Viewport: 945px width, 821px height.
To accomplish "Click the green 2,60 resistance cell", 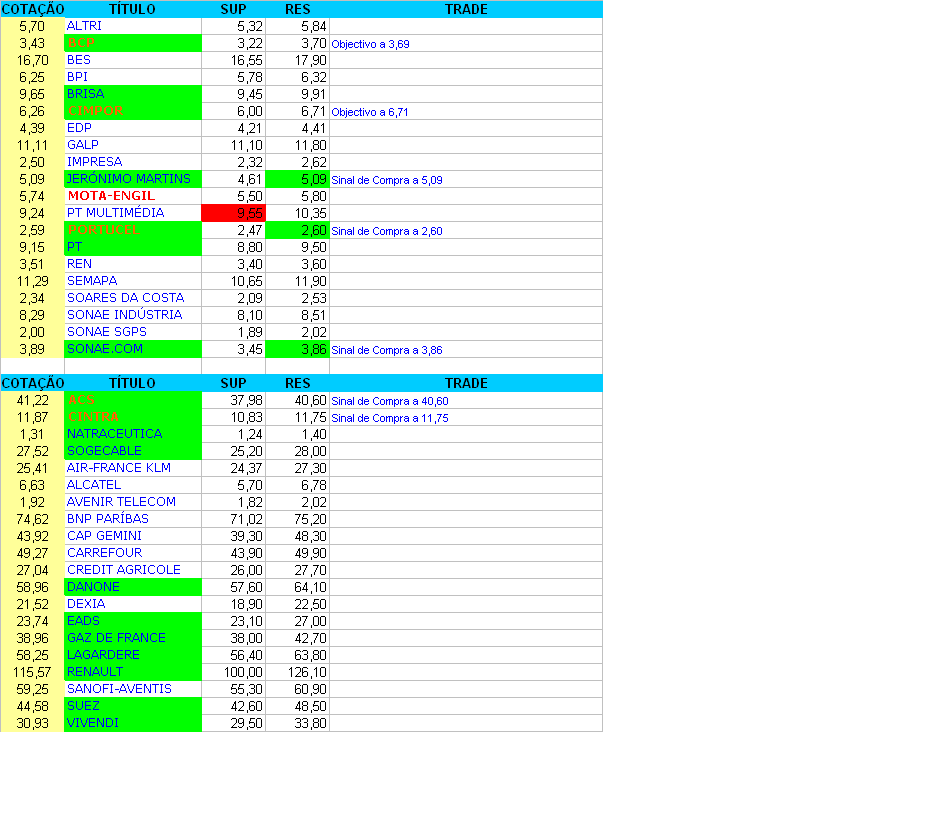I will pos(297,230).
